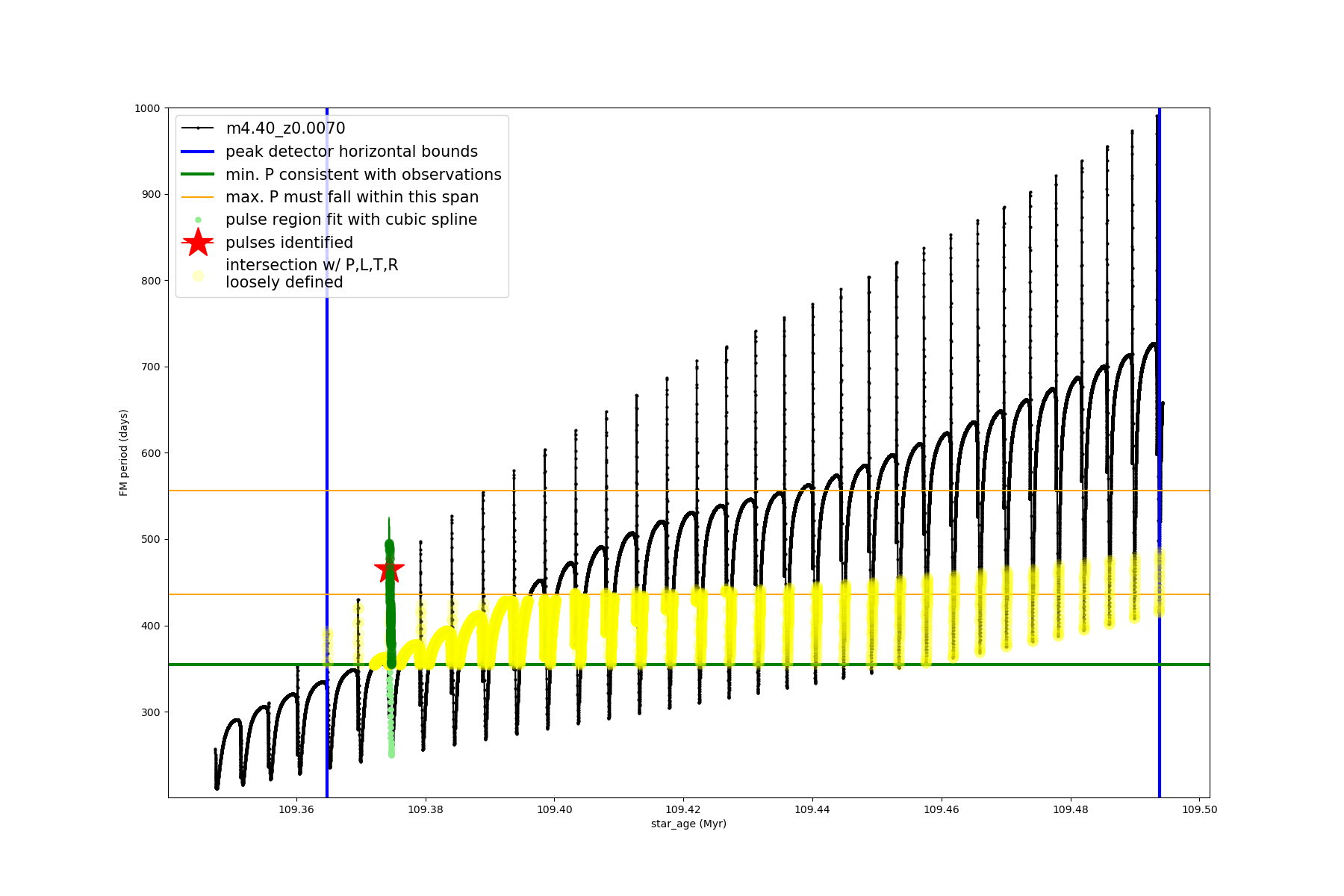Screen dimensions: 1344x896
Task: Select legend text 'min. P consistent with observations'
Action: tap(364, 175)
